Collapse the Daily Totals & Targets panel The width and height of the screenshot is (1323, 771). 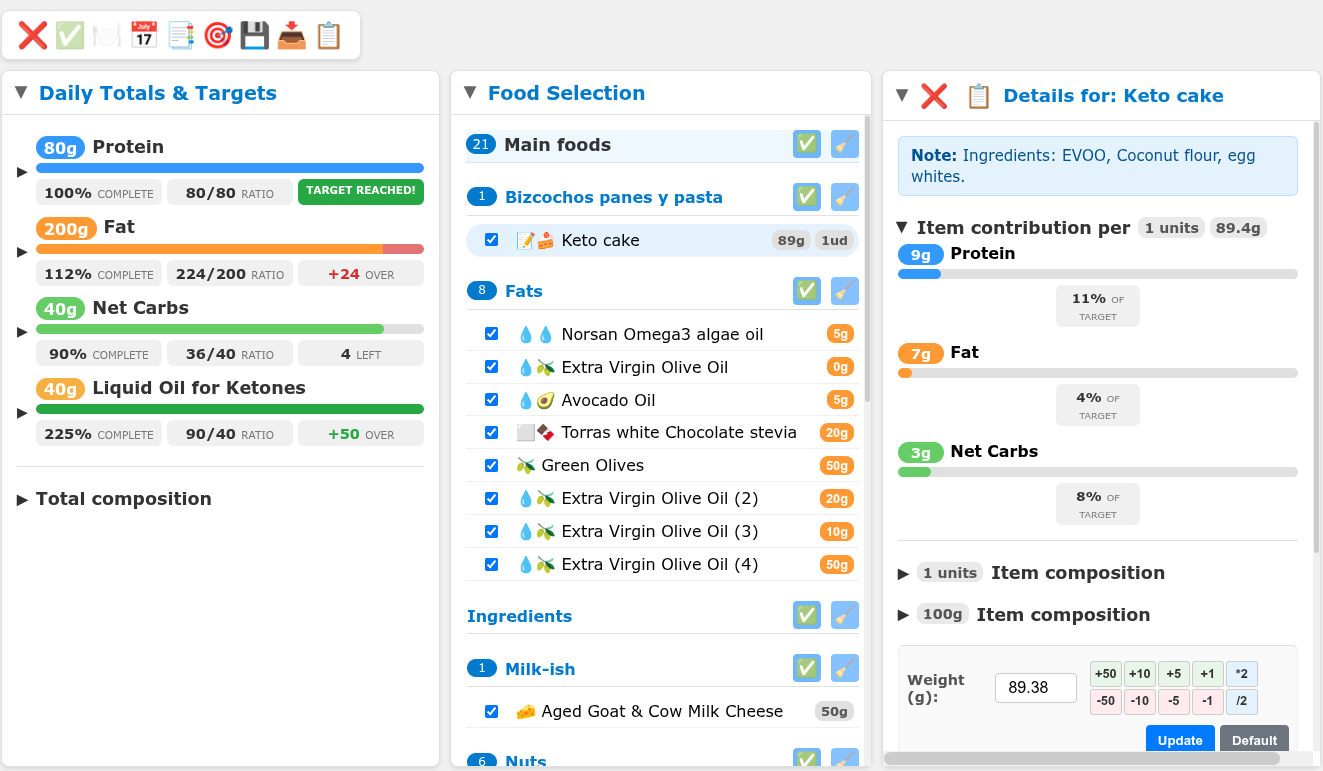coord(19,92)
